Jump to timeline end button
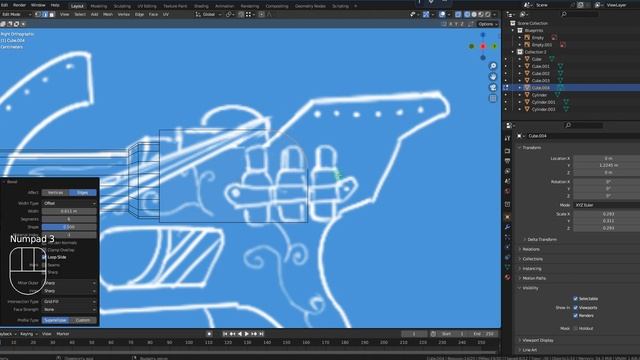 [x=261, y=334]
